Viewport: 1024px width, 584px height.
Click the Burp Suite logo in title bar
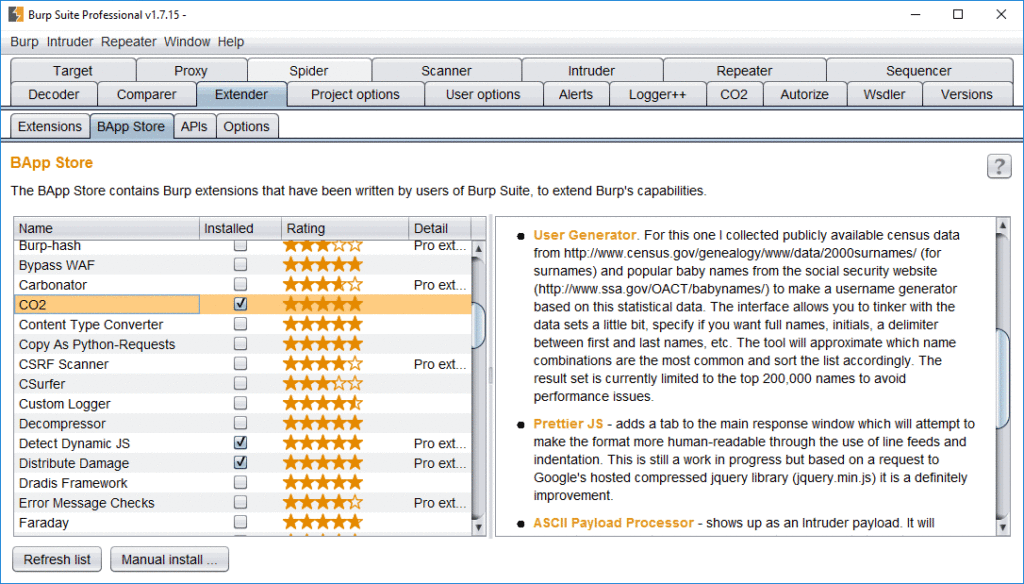coord(16,14)
